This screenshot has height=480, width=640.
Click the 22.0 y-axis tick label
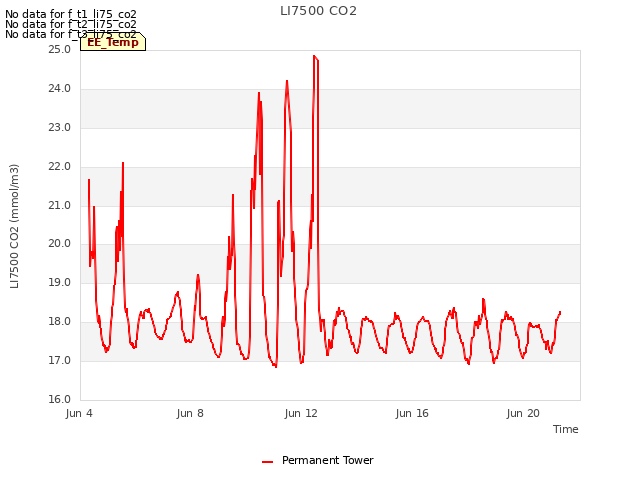(x=60, y=167)
